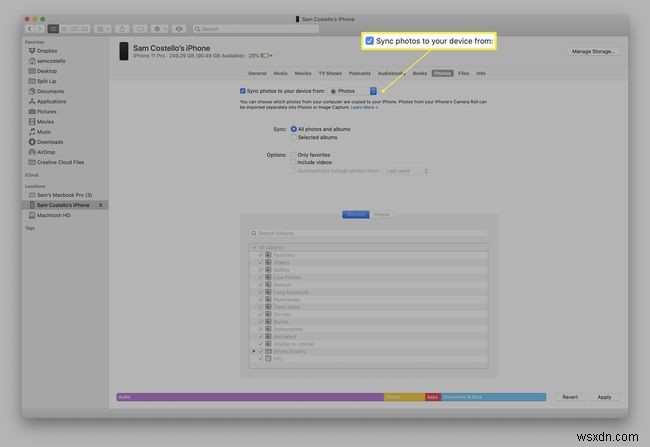Switch to the Books tab
Viewport: 650px width, 447px height.
[x=420, y=73]
